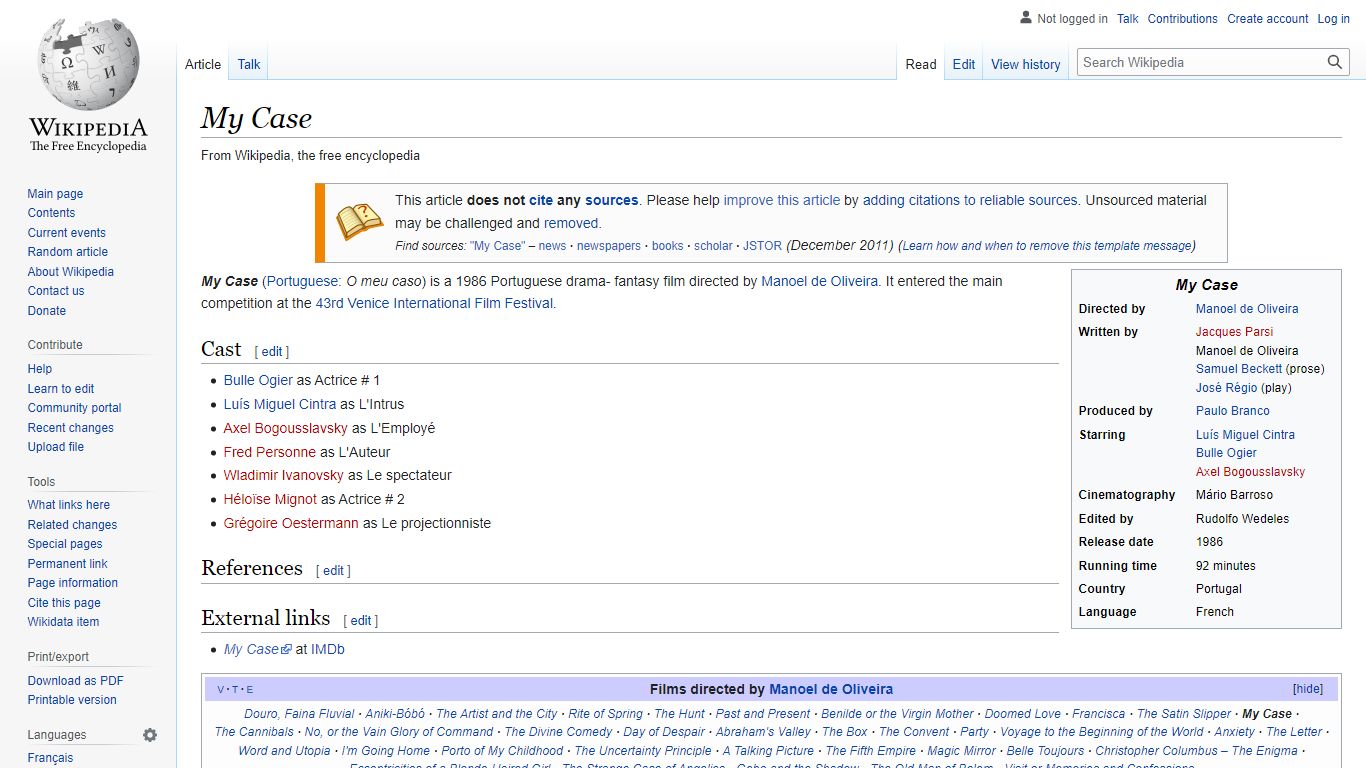Open Abraham's Valley film link
This screenshot has width=1366, height=768.
click(763, 732)
